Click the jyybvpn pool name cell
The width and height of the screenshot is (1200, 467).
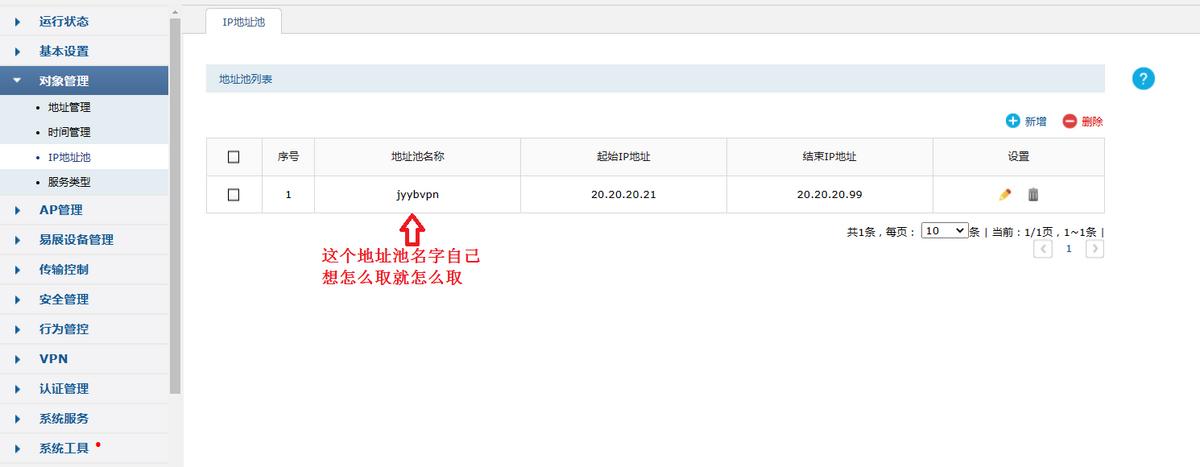pos(417,195)
